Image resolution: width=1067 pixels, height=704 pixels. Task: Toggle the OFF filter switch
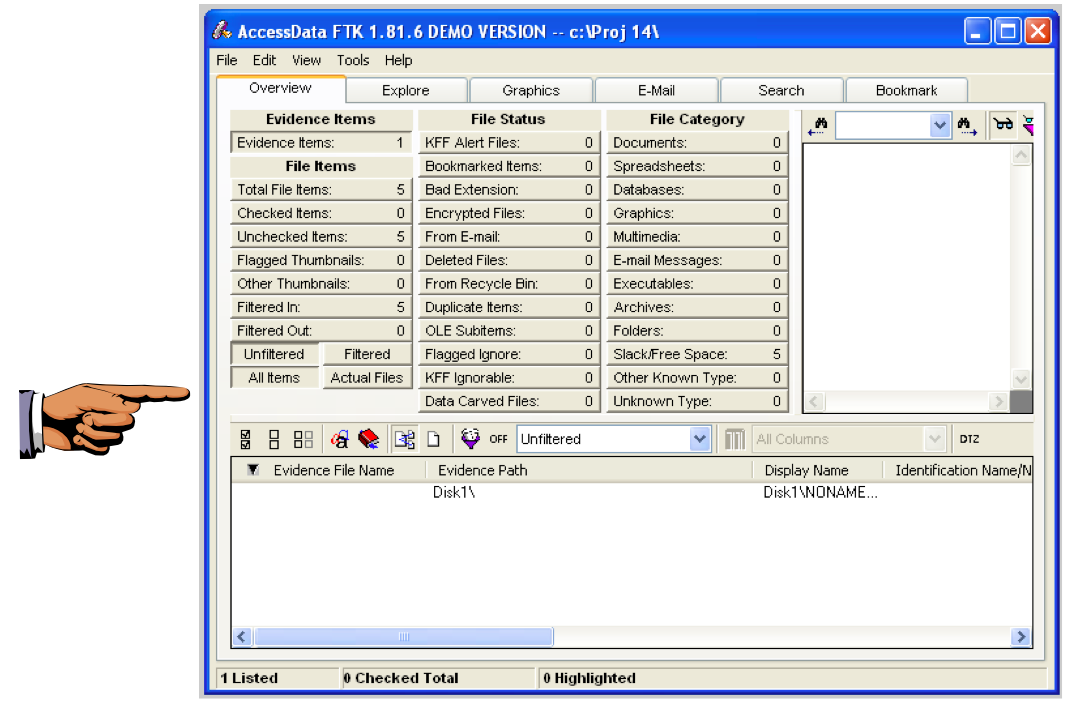[x=498, y=439]
